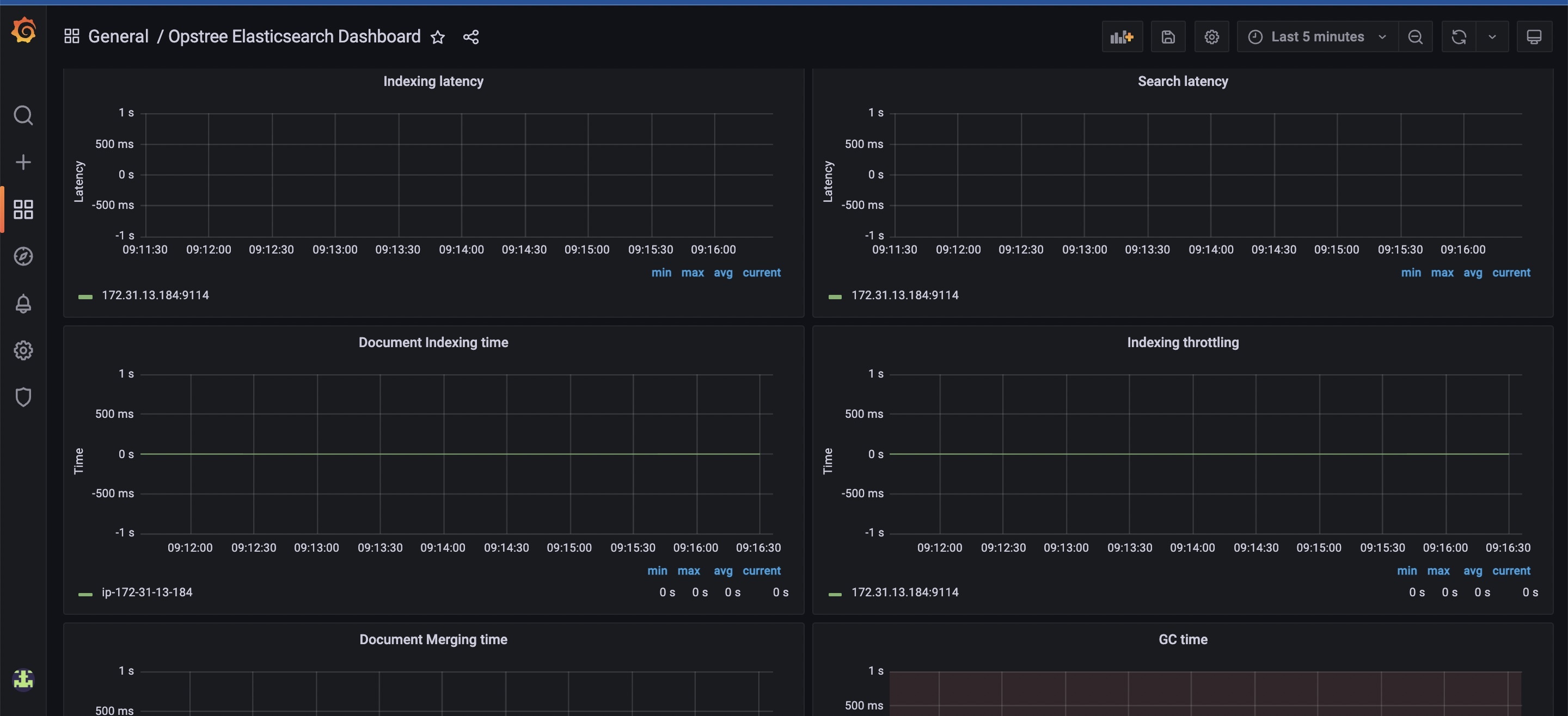The width and height of the screenshot is (1568, 716).
Task: Star the Opstree Elasticsearch Dashboard
Action: 438,37
